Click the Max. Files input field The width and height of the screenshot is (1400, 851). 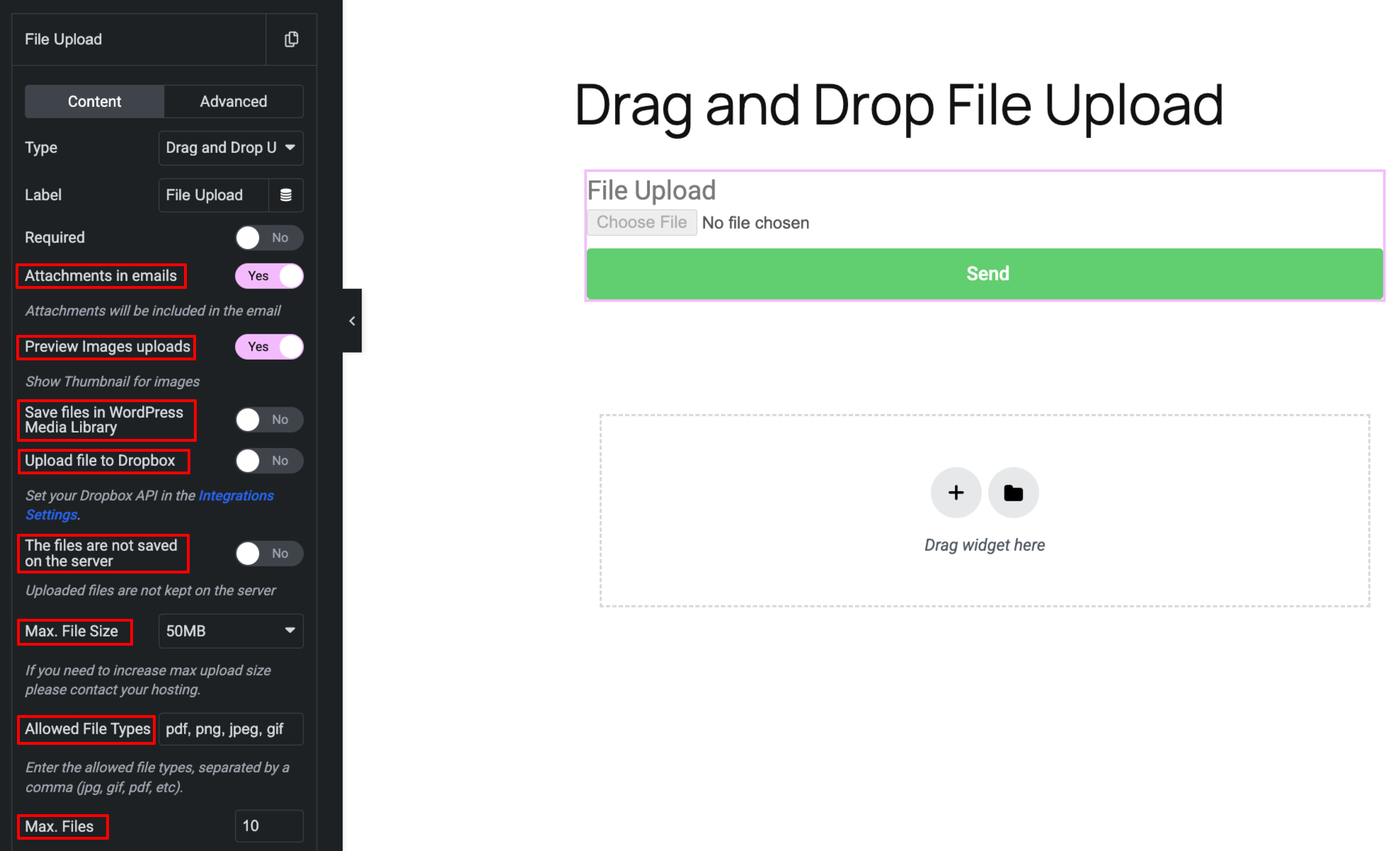click(x=269, y=826)
